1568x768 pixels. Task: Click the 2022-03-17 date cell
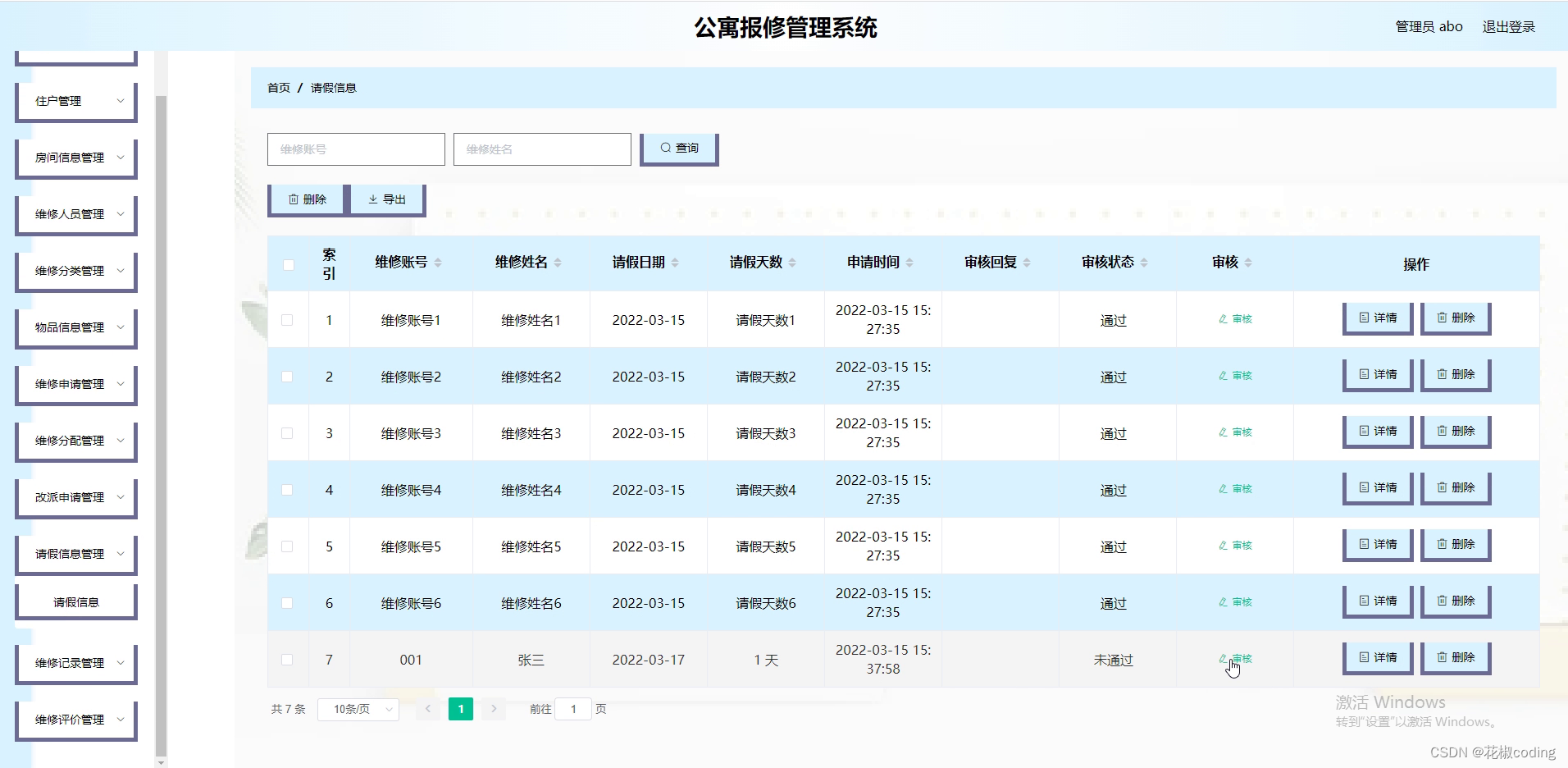click(x=649, y=660)
